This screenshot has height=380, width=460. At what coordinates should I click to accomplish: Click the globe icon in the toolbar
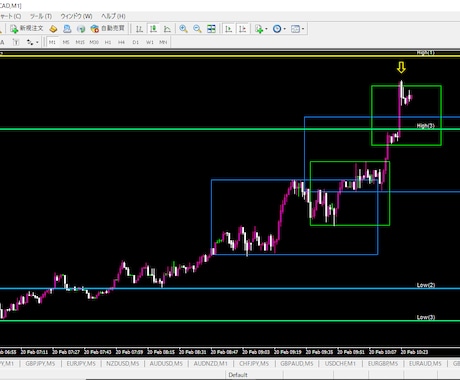click(81, 29)
